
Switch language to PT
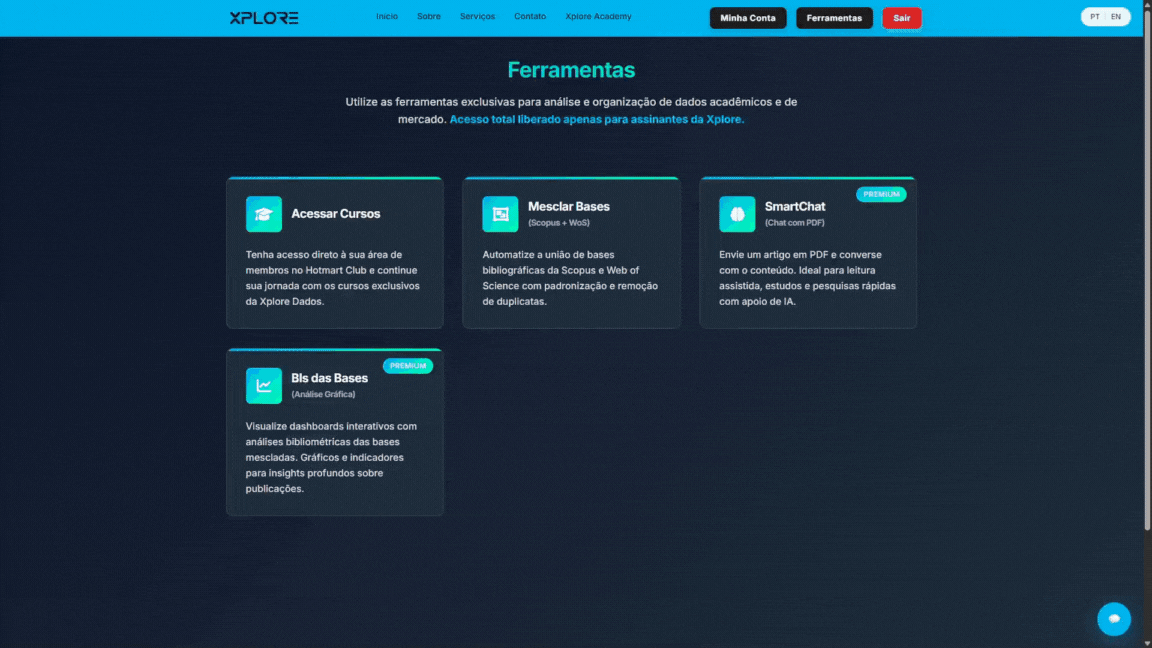(x=1095, y=17)
